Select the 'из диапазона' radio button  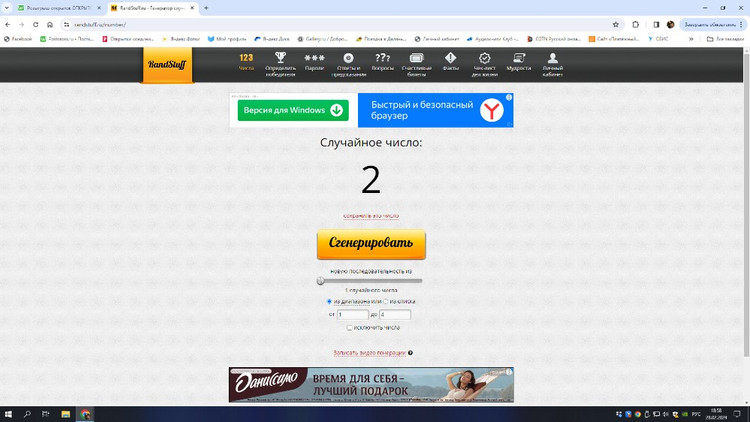pos(329,301)
